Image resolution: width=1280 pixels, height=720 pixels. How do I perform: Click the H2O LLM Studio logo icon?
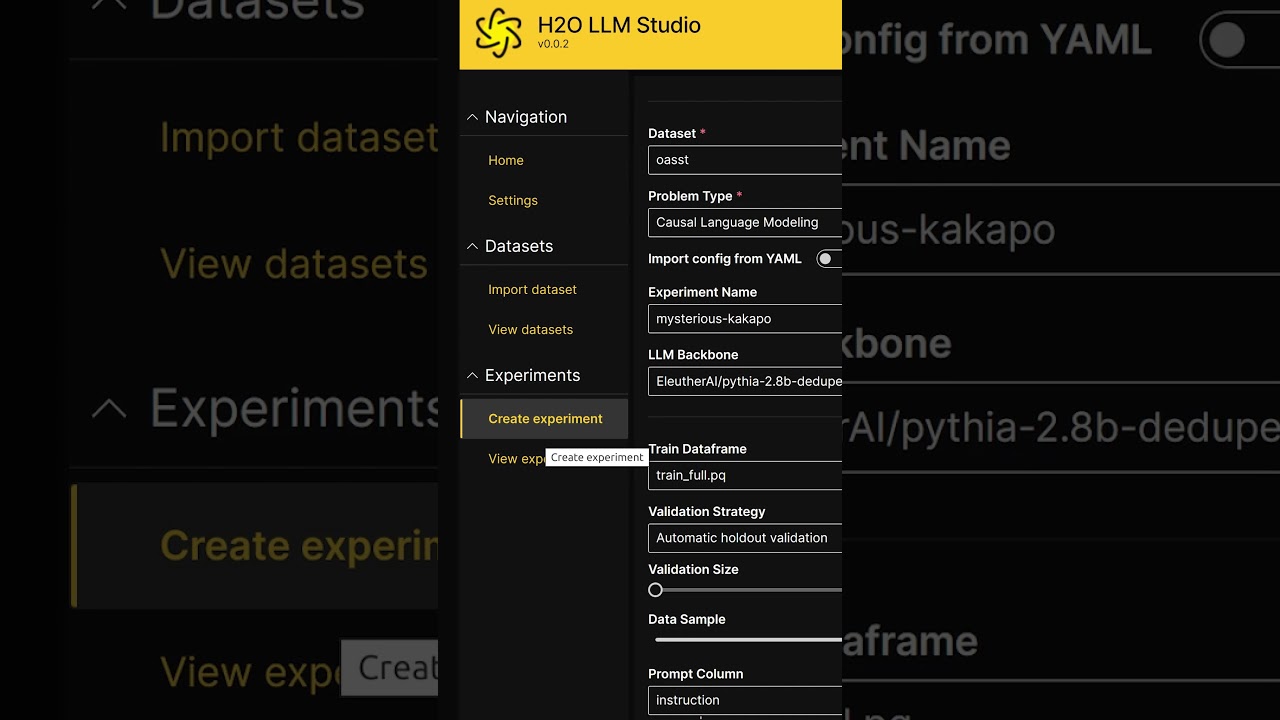coord(498,33)
